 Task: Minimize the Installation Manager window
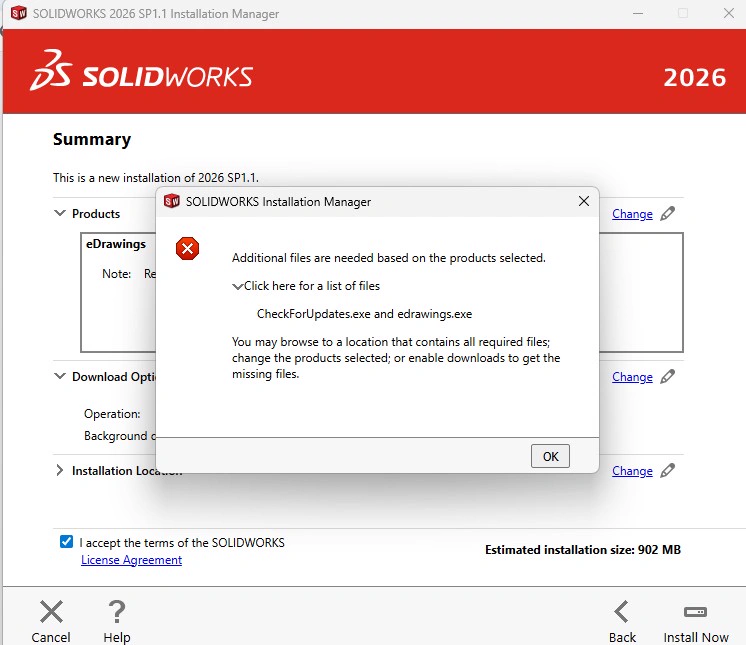638,13
